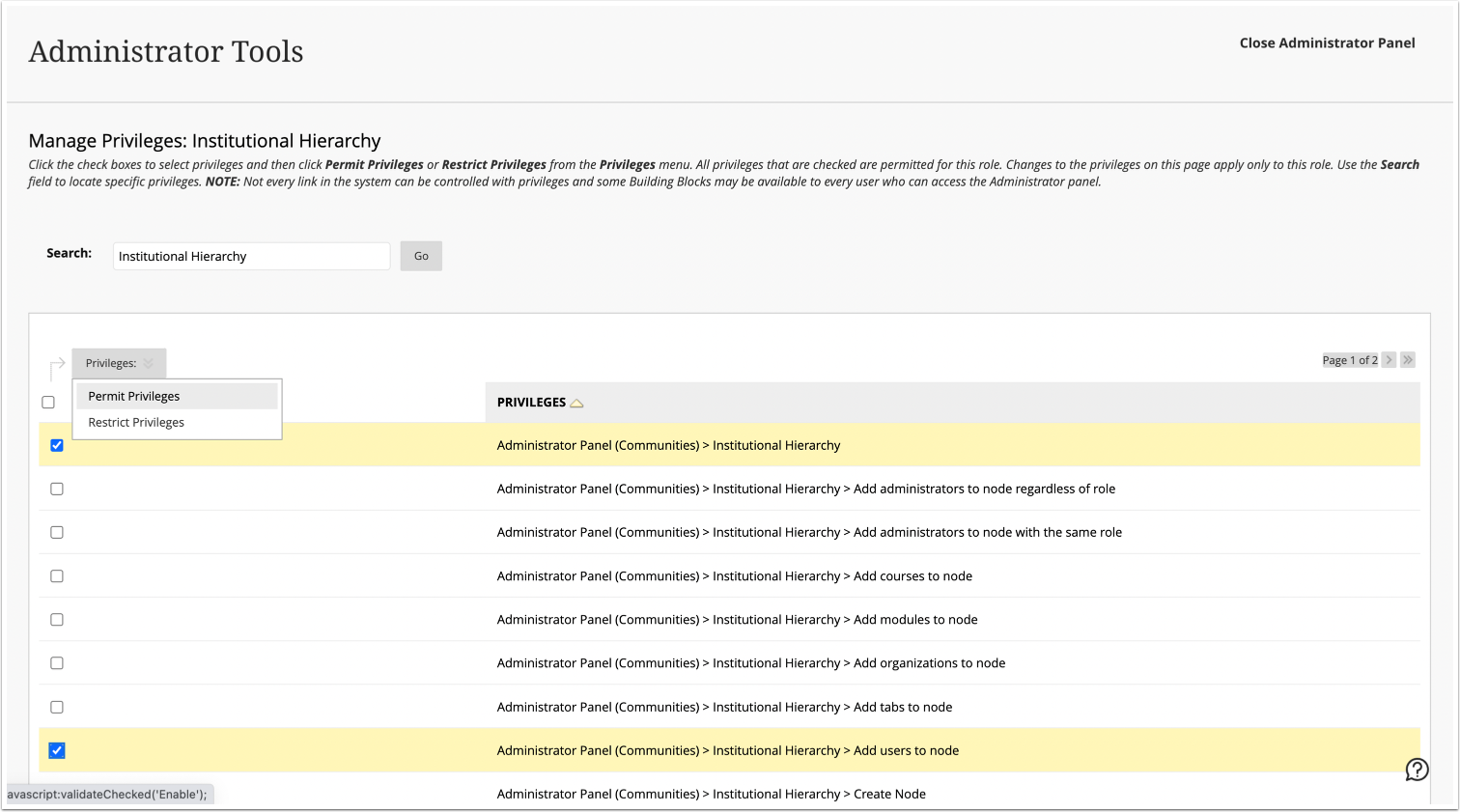Select 'Add administrators to node regardless of role' text
Image resolution: width=1460 pixels, height=812 pixels.
tap(806, 489)
